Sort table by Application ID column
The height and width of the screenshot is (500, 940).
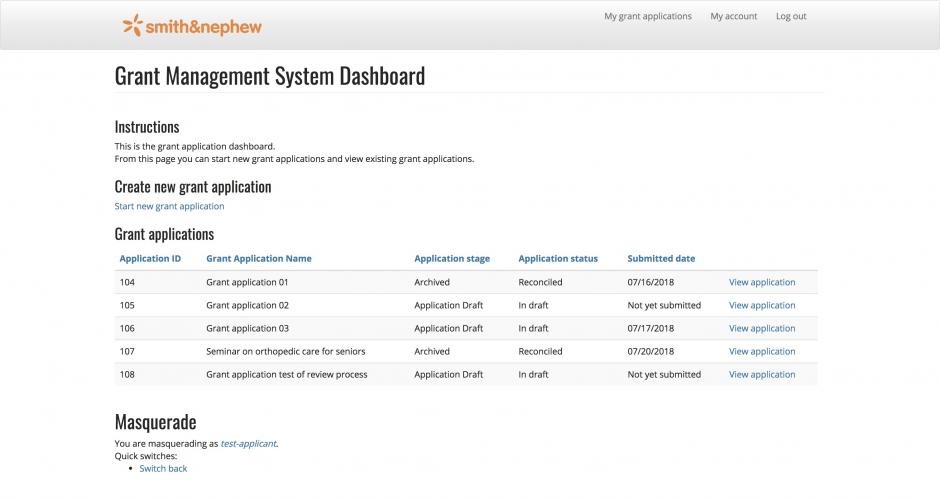(150, 258)
